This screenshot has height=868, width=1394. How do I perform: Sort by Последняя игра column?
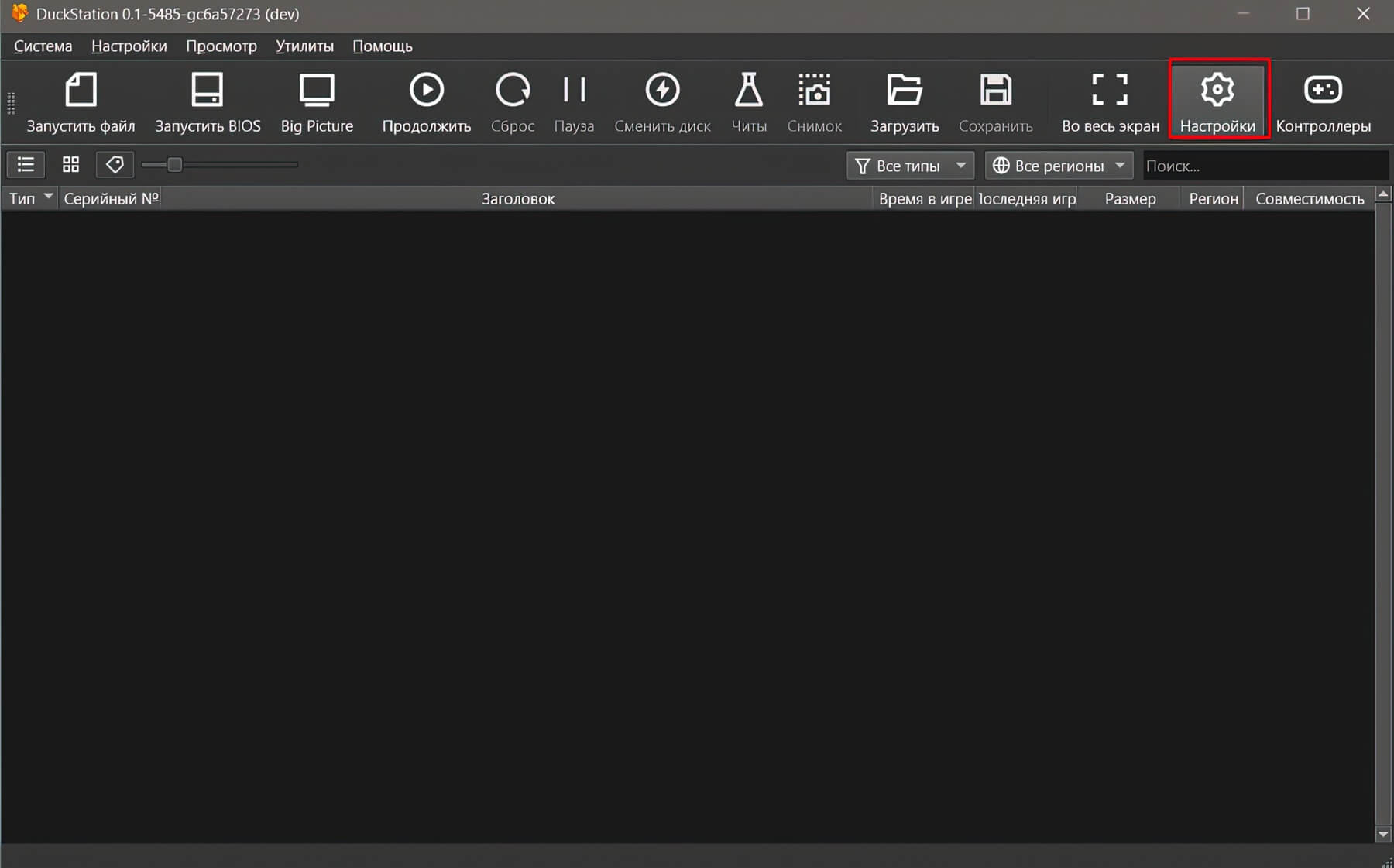click(x=1027, y=199)
